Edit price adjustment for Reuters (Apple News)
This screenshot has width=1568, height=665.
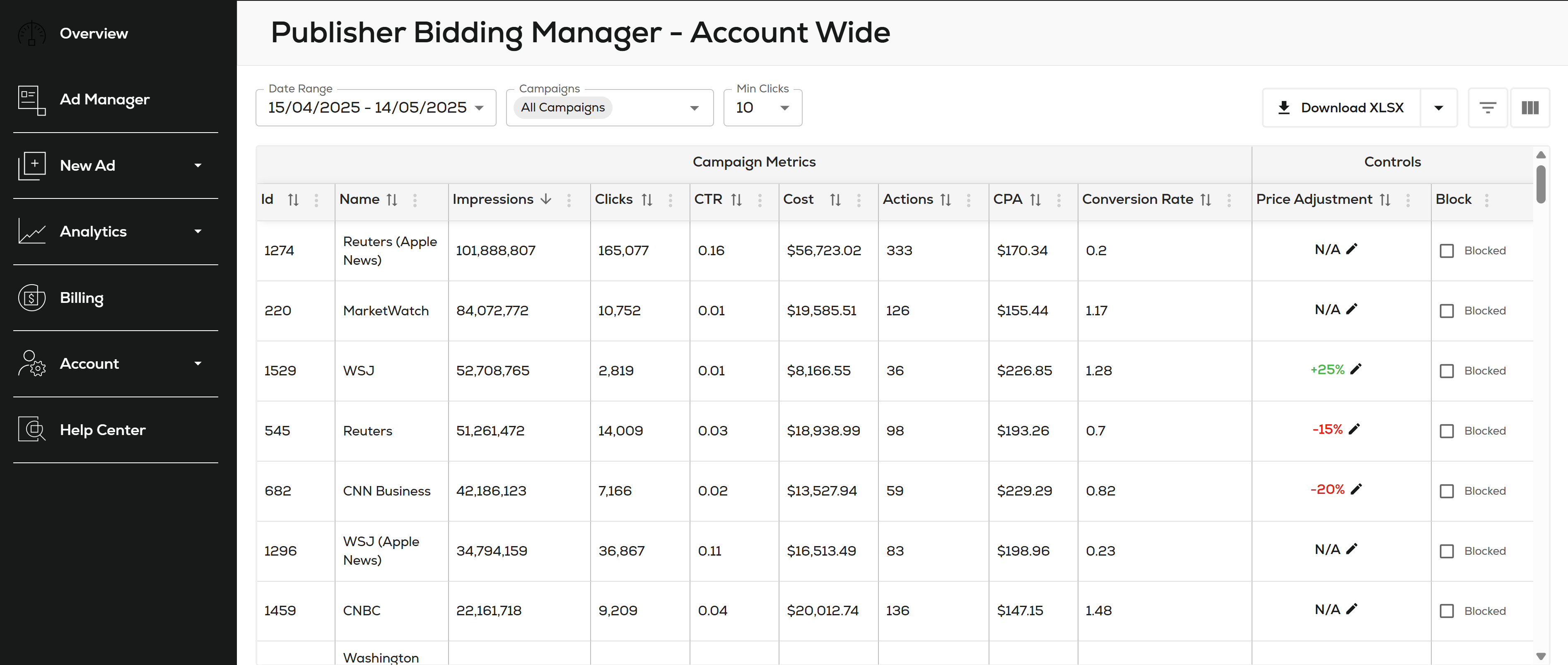point(1352,249)
